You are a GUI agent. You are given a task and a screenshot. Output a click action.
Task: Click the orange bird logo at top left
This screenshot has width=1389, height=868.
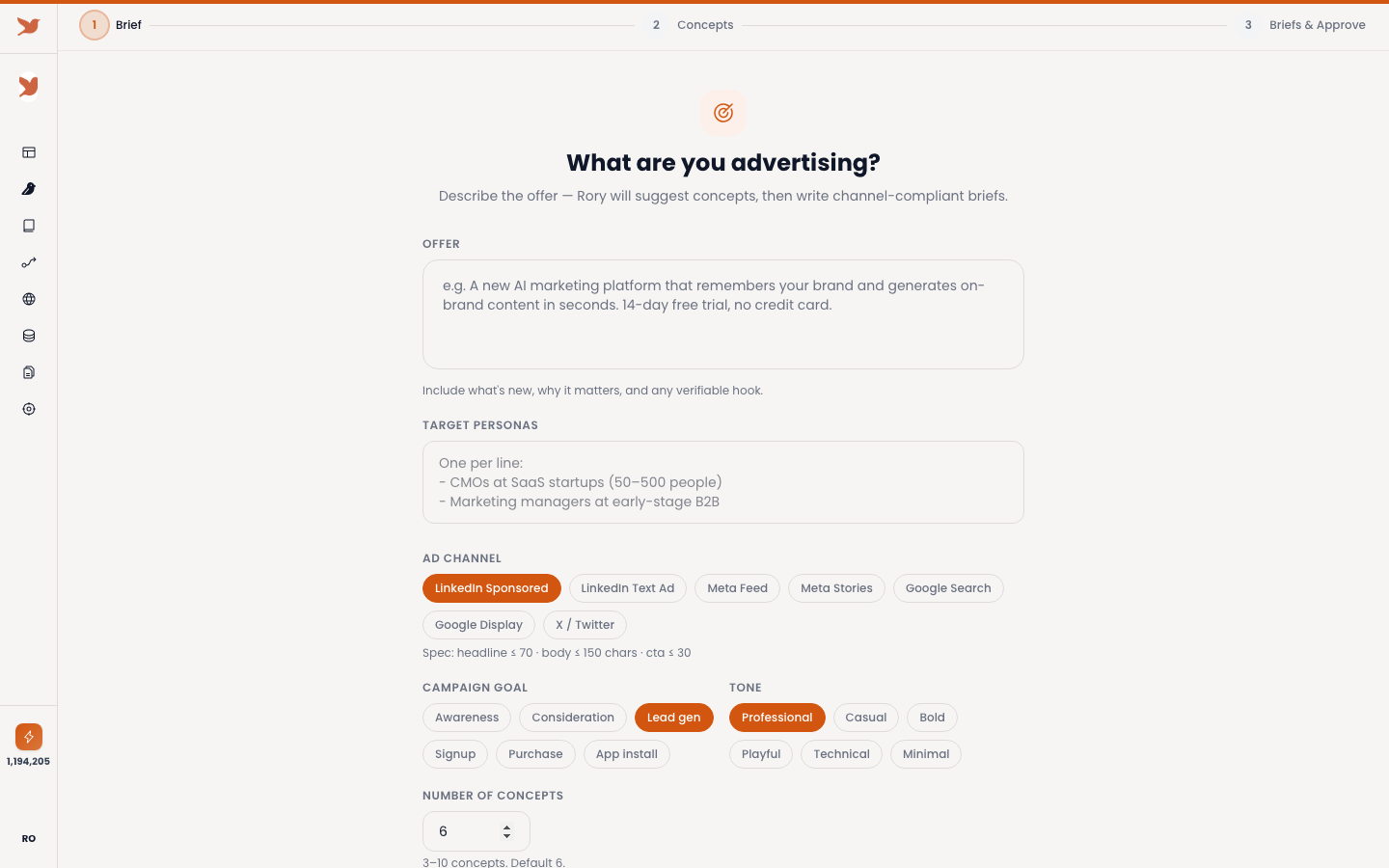[x=28, y=28]
